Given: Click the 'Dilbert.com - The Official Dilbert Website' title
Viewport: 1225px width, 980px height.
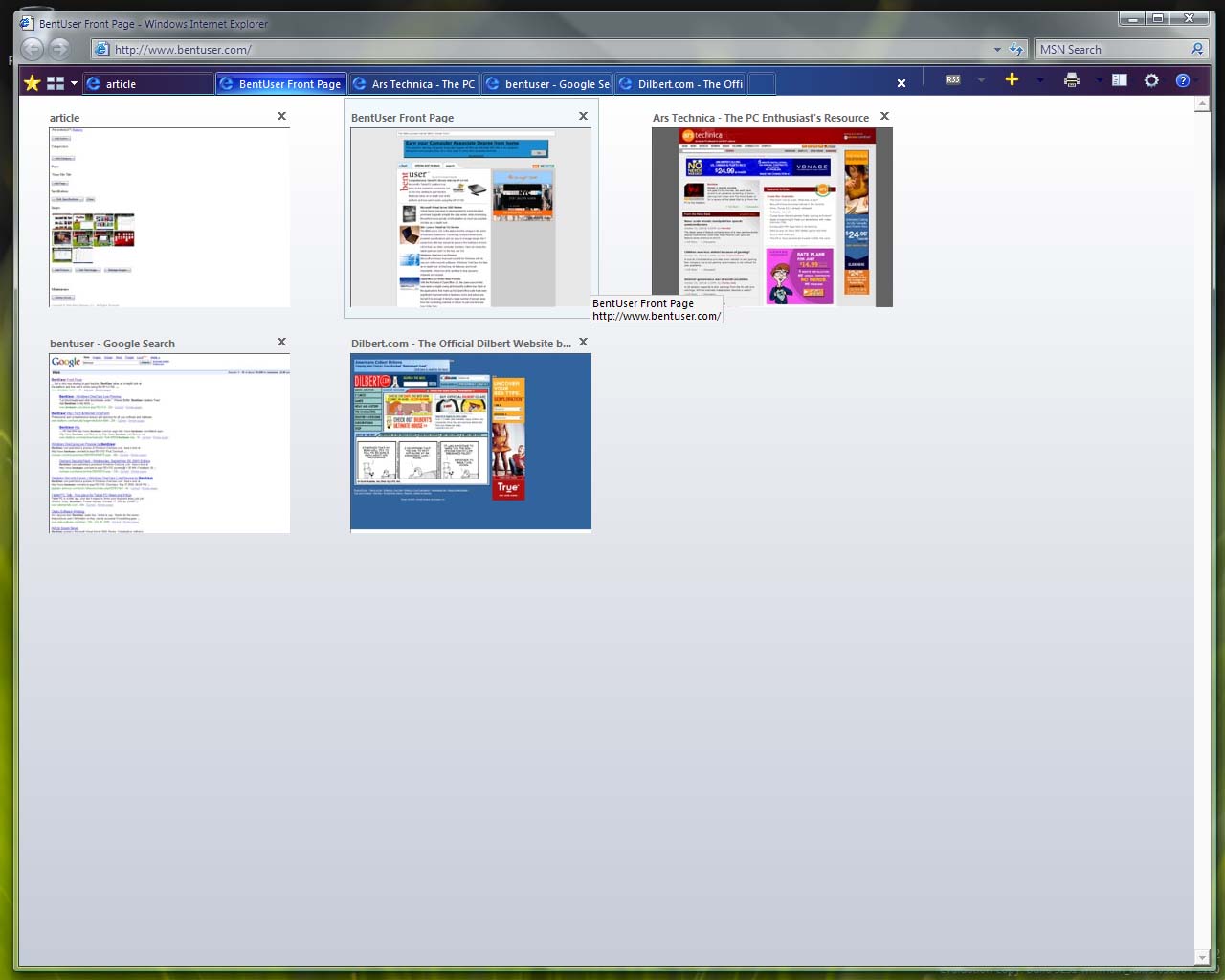Looking at the screenshot, I should 461,344.
